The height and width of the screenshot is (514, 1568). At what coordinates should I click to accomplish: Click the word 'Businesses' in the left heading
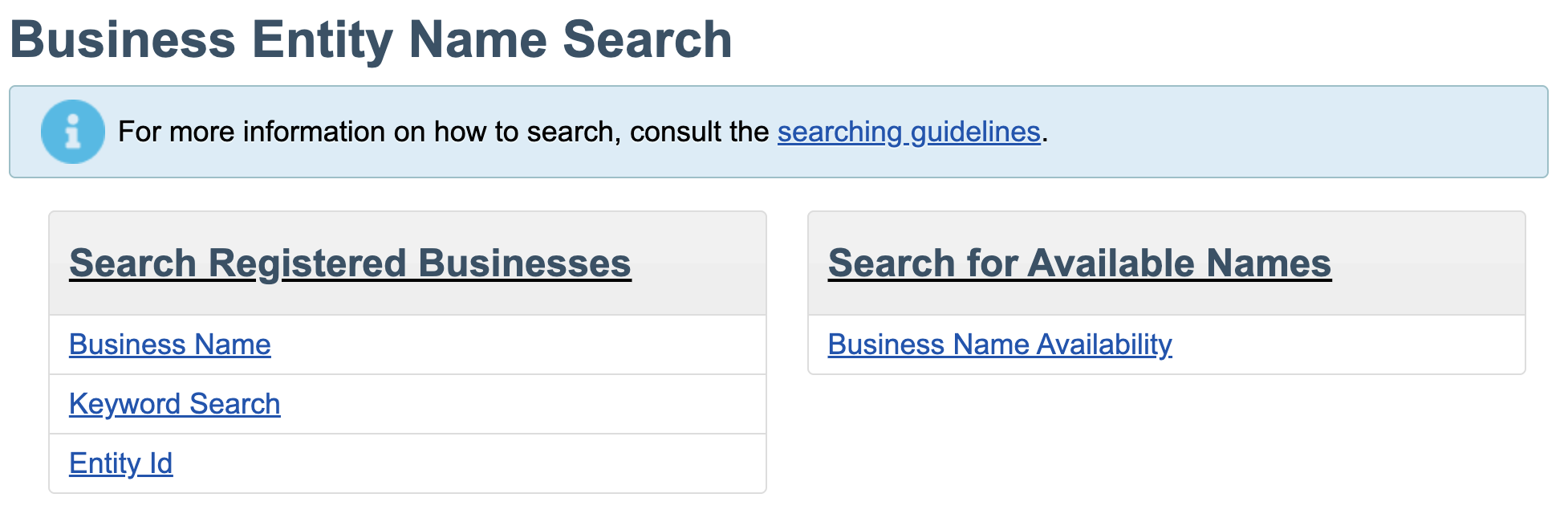pos(525,263)
